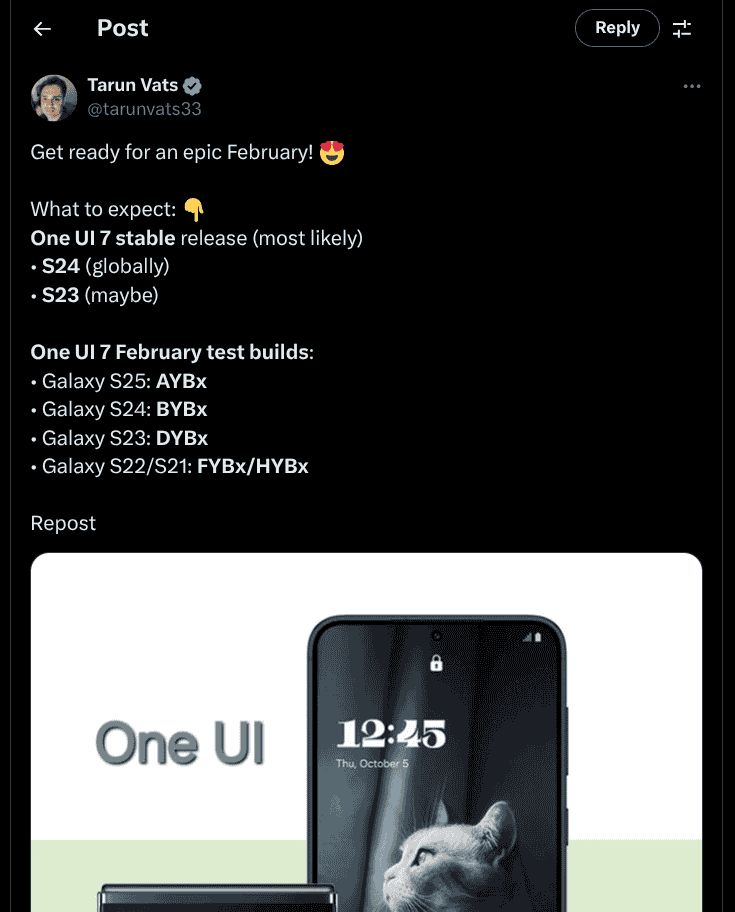Go back using the back arrow
735x912 pixels.
[x=41, y=28]
